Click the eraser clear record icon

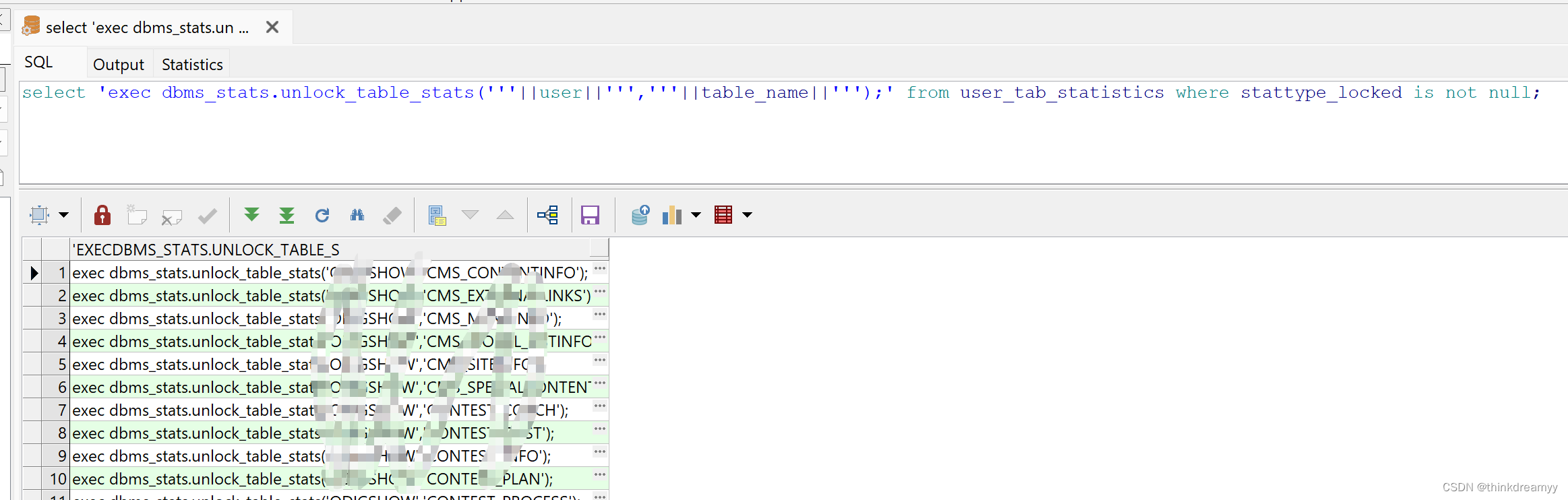point(392,215)
